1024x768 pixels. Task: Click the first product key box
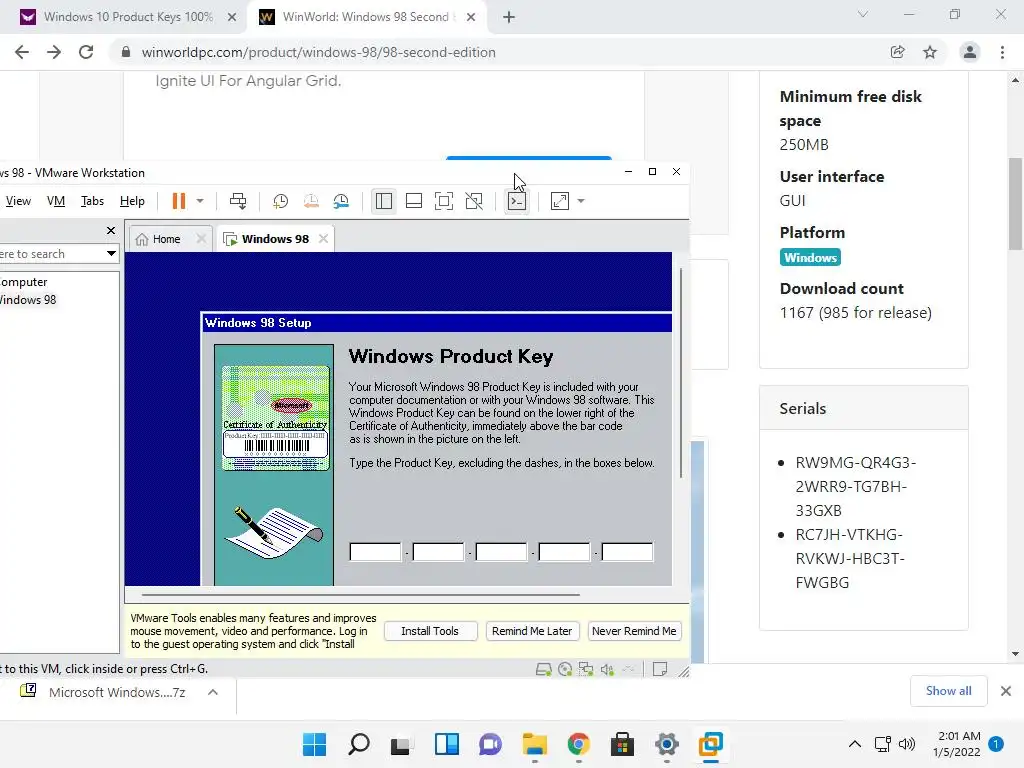tap(376, 552)
